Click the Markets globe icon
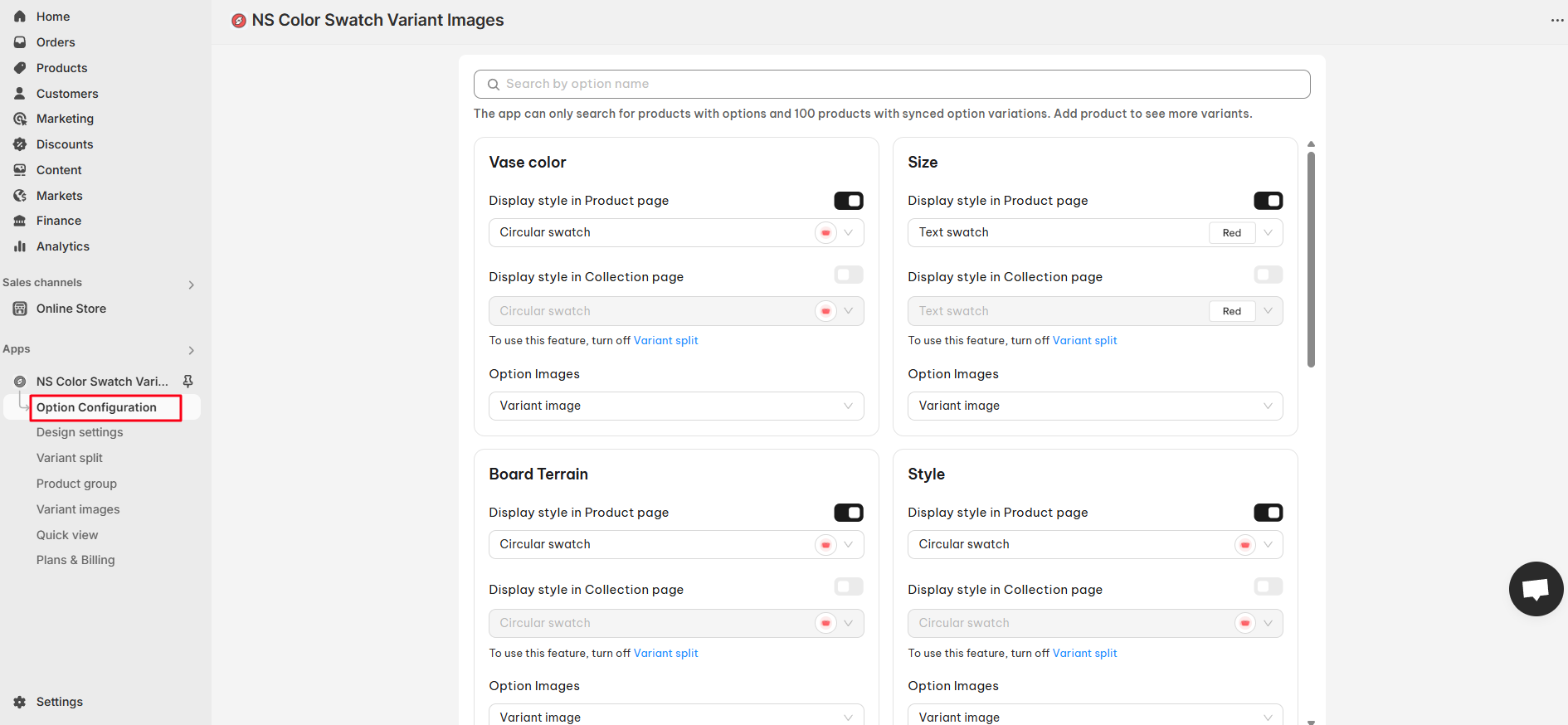The width and height of the screenshot is (1568, 725). coord(20,196)
